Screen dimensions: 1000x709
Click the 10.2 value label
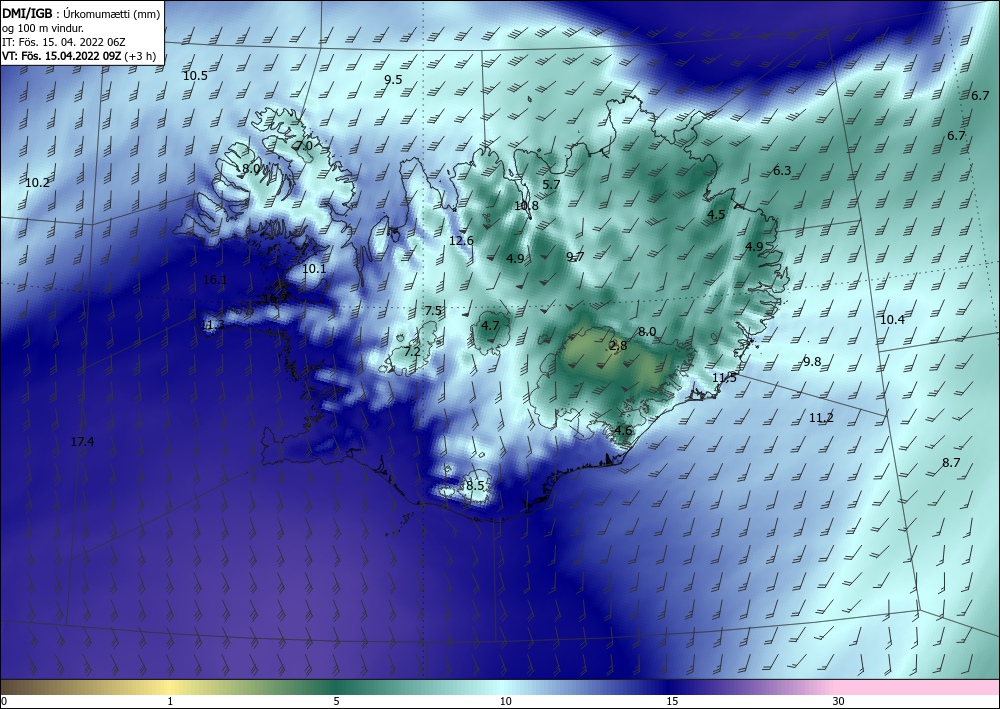coord(37,182)
